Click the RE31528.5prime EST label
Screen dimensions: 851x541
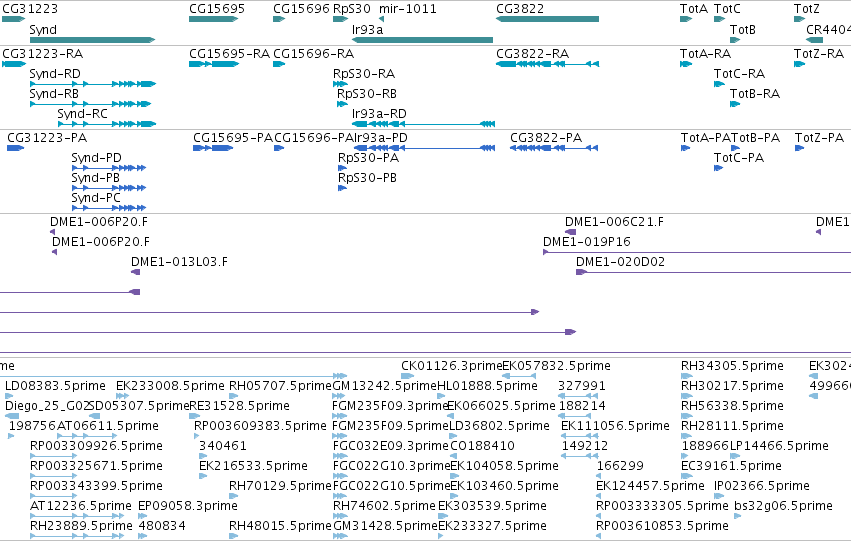(x=239, y=406)
